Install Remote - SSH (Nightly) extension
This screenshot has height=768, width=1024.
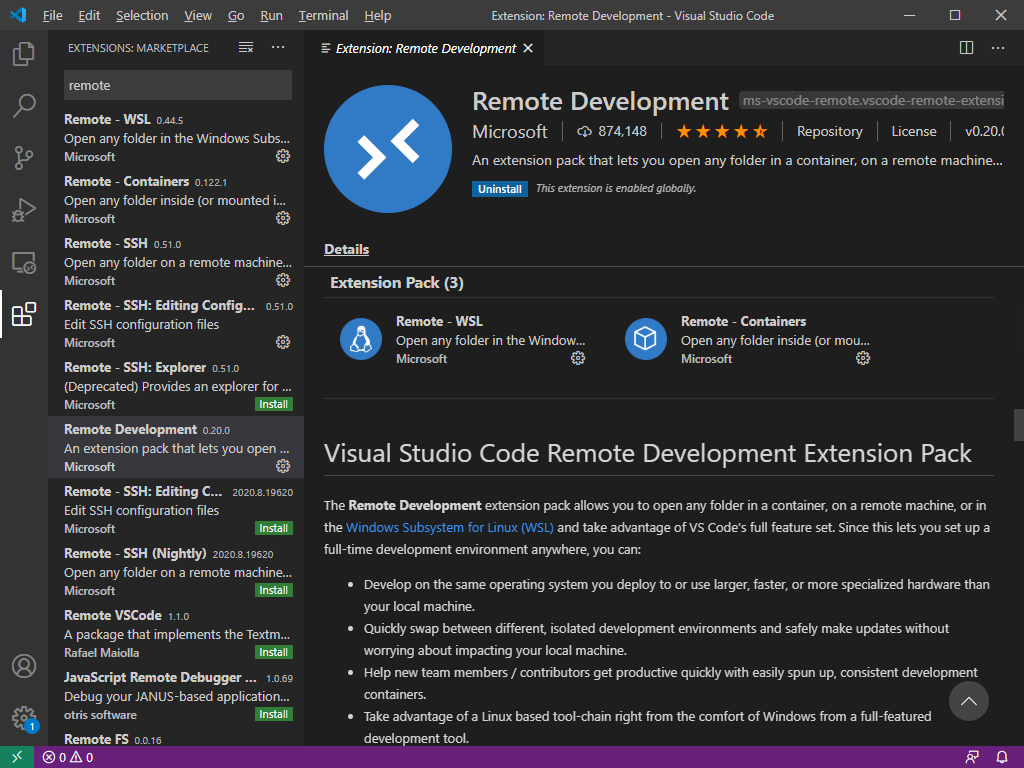coord(274,590)
